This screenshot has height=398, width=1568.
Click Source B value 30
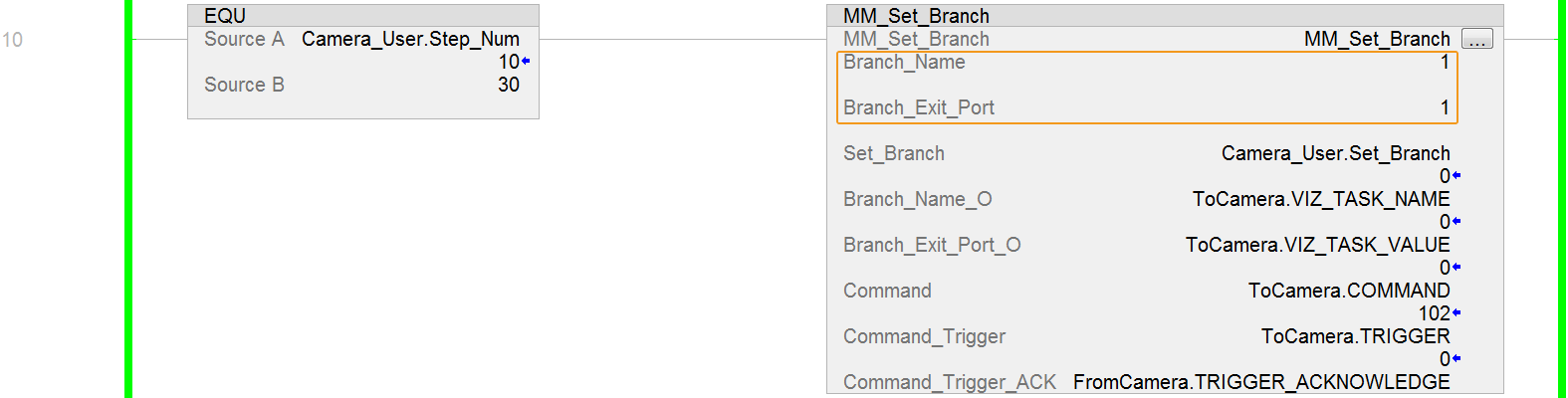[x=509, y=85]
